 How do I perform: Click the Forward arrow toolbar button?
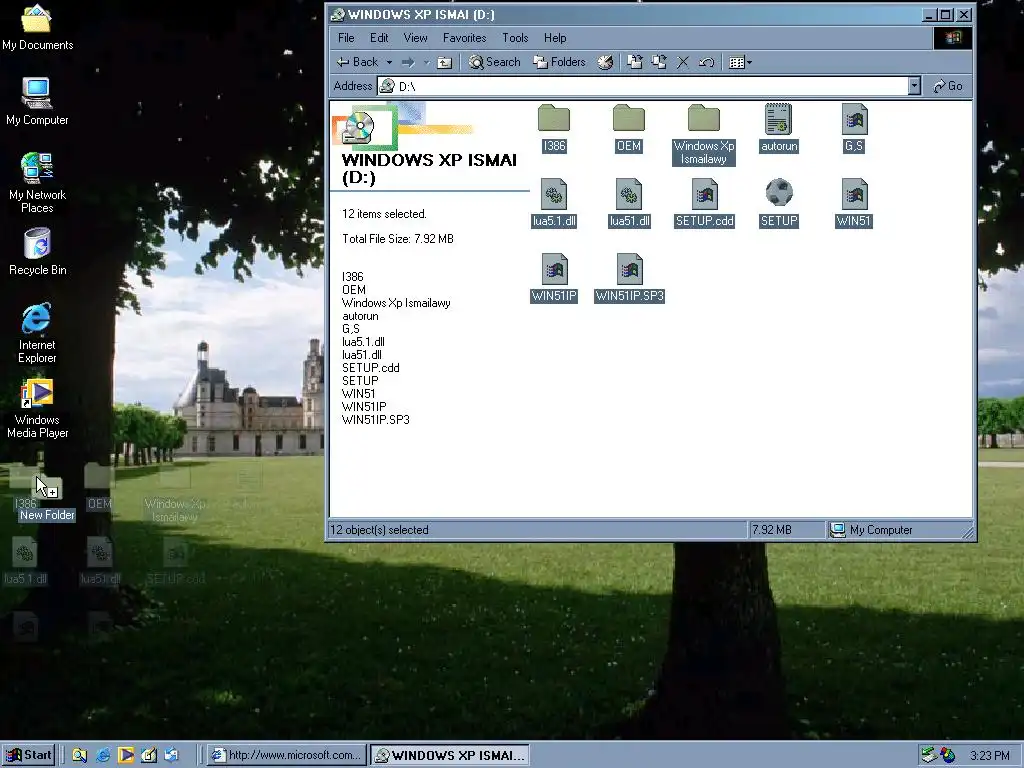pyautogui.click(x=408, y=63)
